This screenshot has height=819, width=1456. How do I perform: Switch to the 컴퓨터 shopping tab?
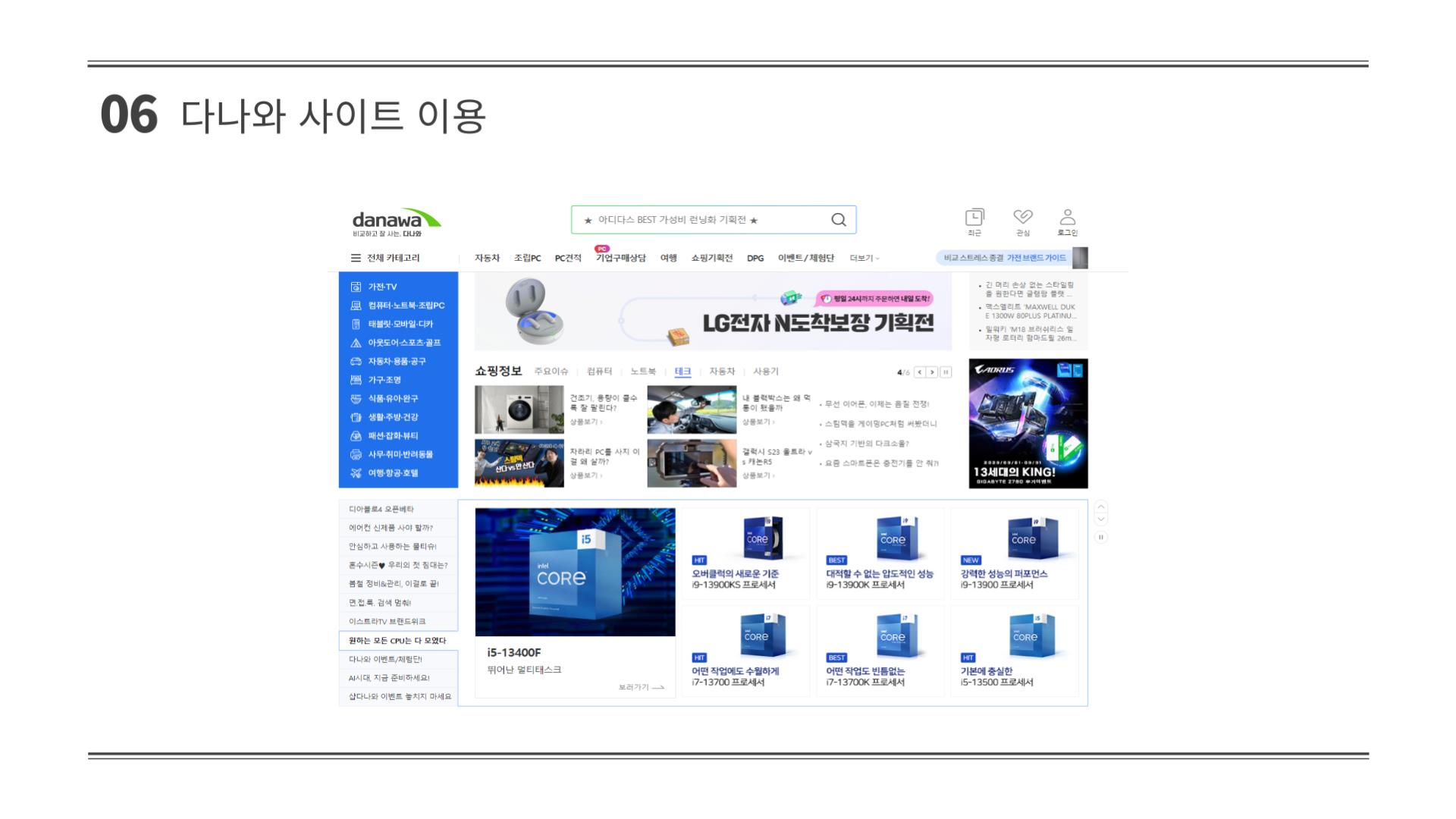(599, 372)
